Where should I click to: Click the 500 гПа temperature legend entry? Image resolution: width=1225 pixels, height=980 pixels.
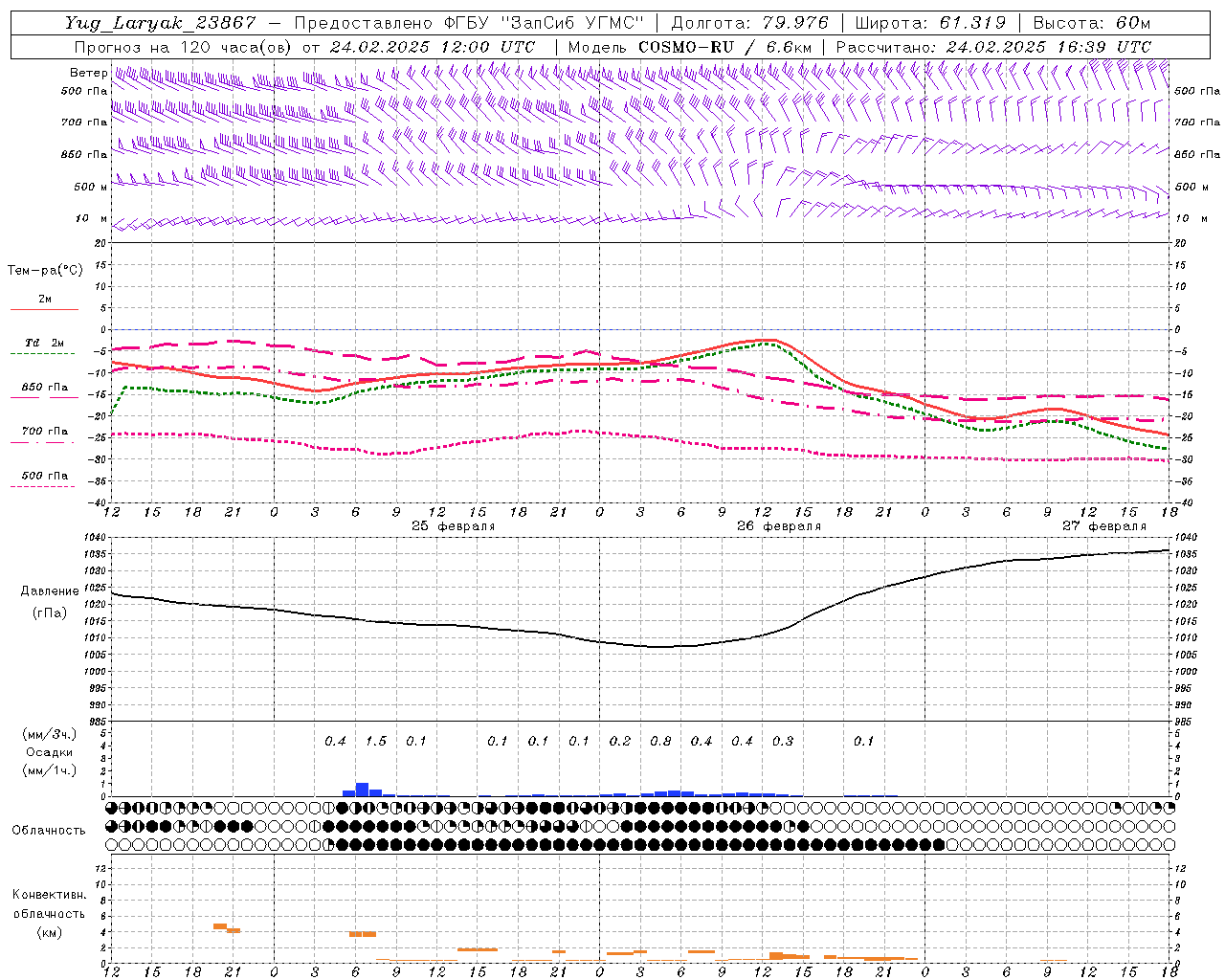tap(45, 476)
